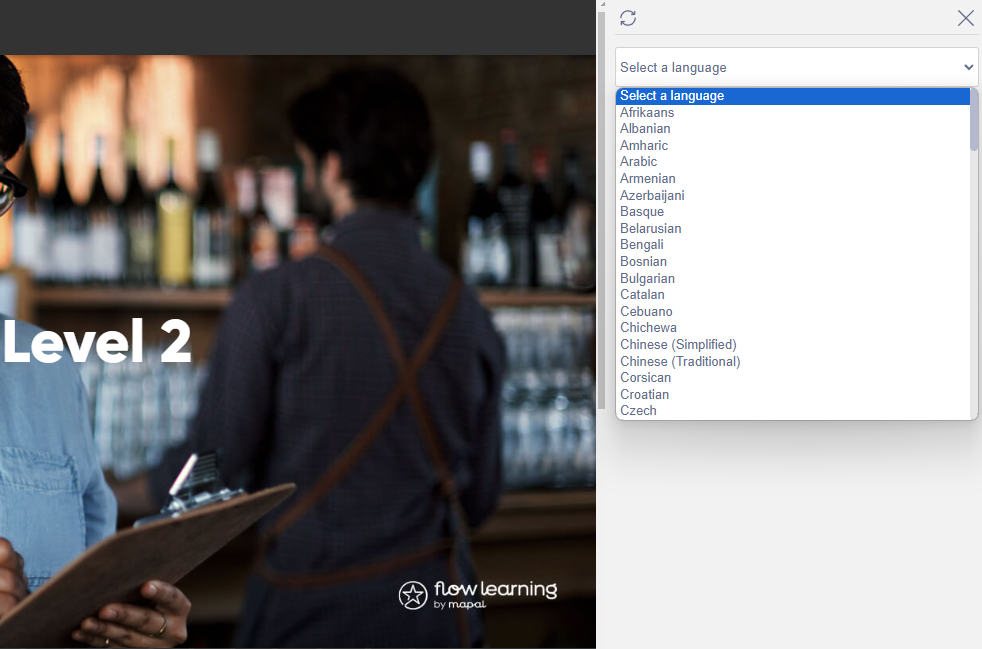
Task: Choose Cebuano language option
Action: point(792,311)
